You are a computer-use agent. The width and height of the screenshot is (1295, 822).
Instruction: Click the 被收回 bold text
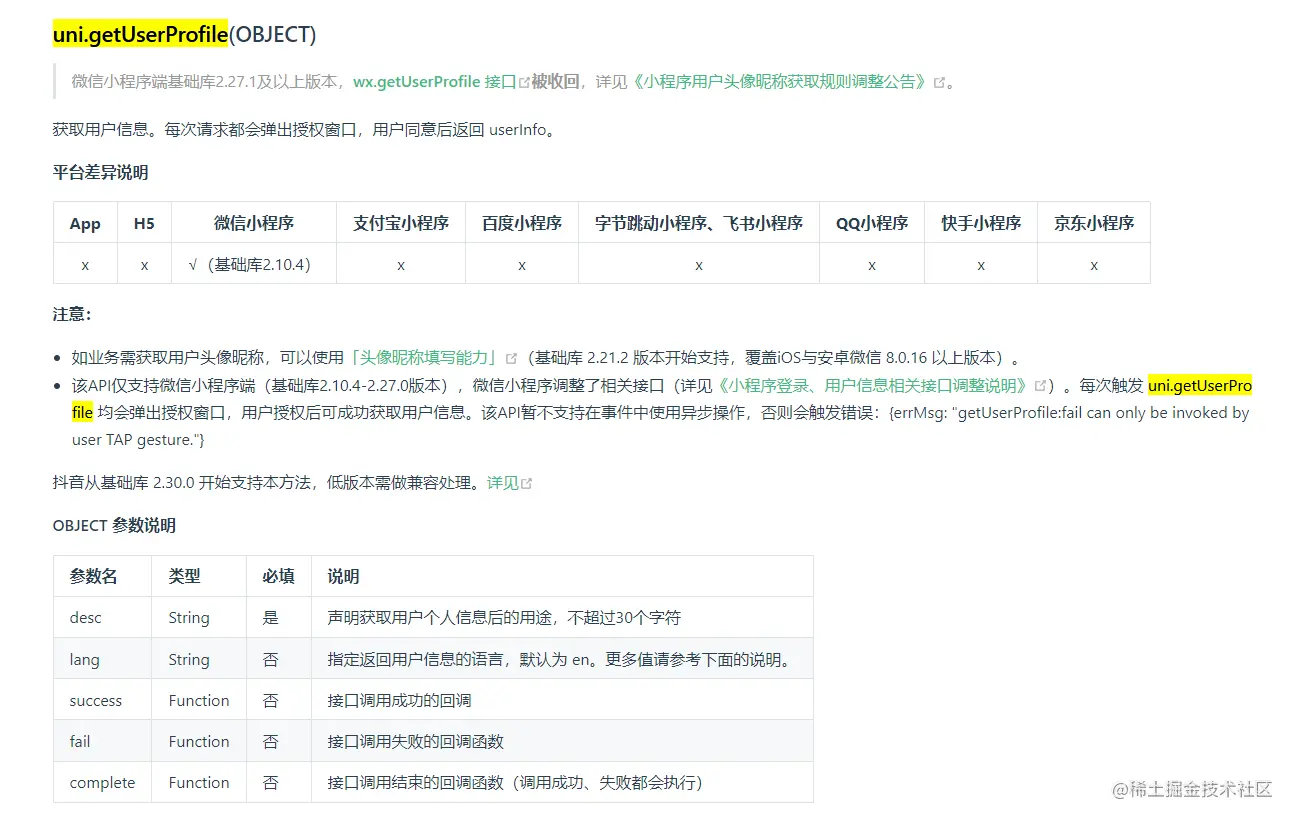[x=555, y=82]
